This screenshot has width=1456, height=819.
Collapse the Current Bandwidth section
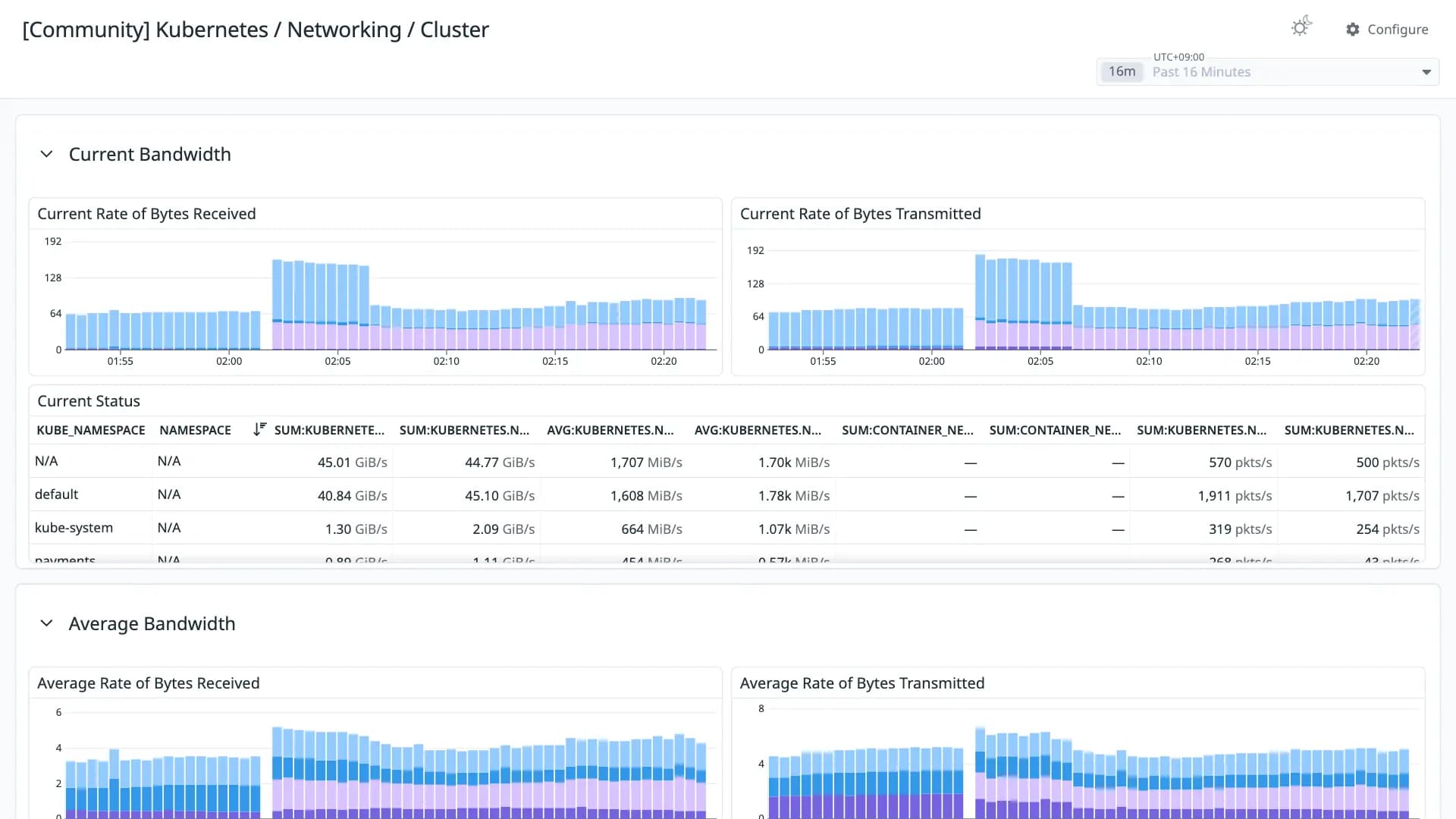coord(46,154)
